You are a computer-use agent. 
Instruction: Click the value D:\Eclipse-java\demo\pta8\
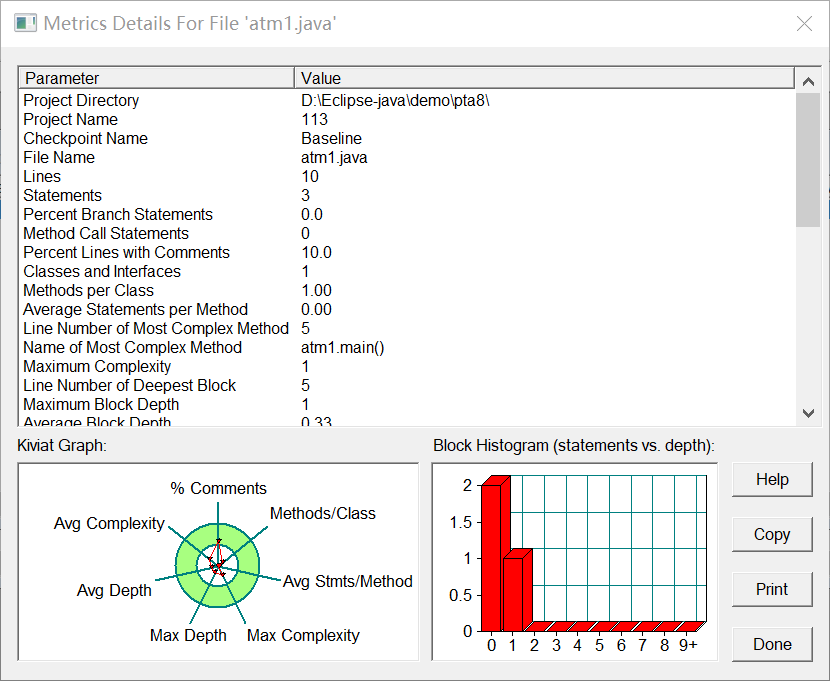(x=395, y=101)
